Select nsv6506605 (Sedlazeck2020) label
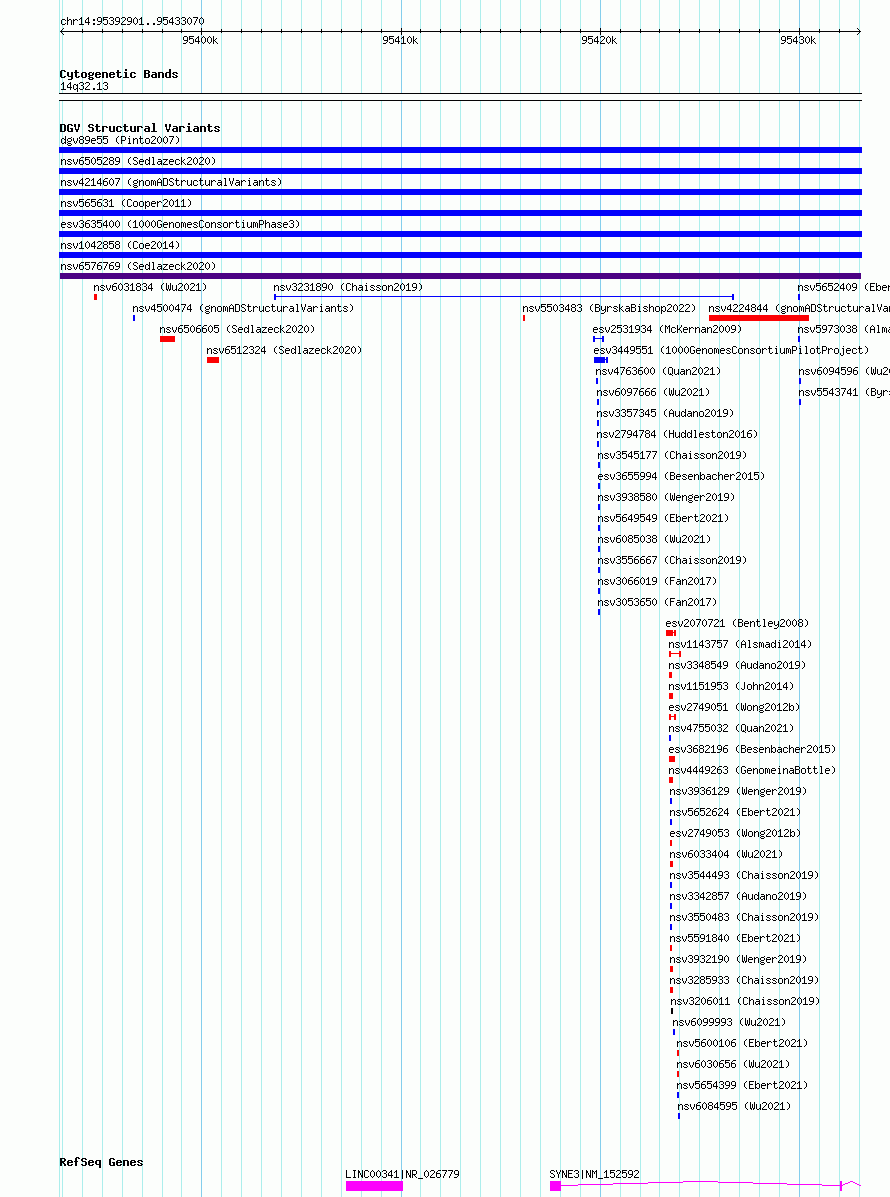The height and width of the screenshot is (1197, 890). (x=237, y=329)
